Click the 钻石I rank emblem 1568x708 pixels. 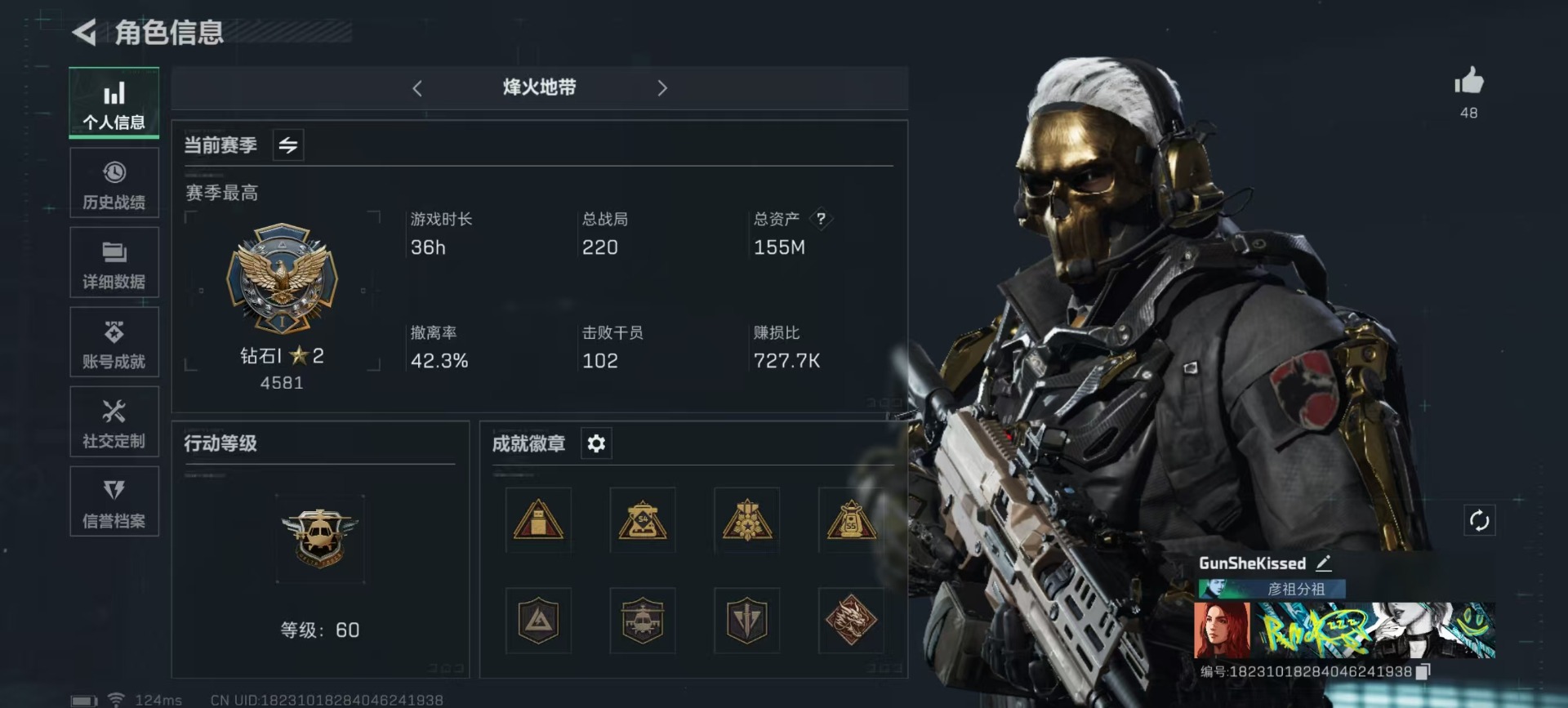(x=282, y=278)
